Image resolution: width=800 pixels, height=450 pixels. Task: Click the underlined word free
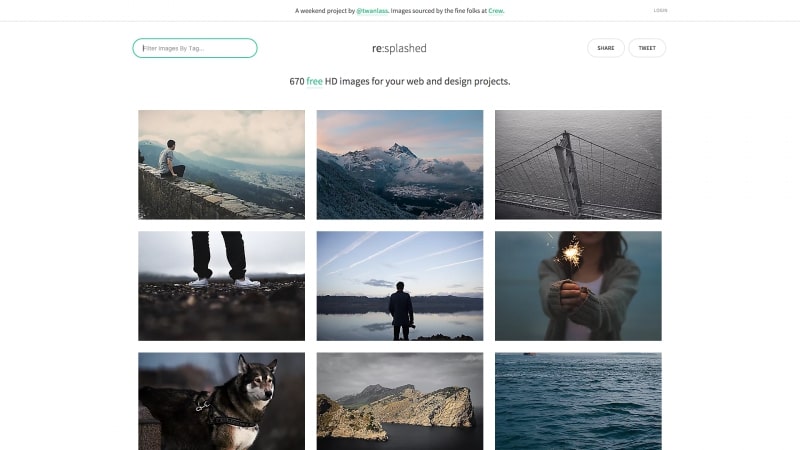point(314,81)
